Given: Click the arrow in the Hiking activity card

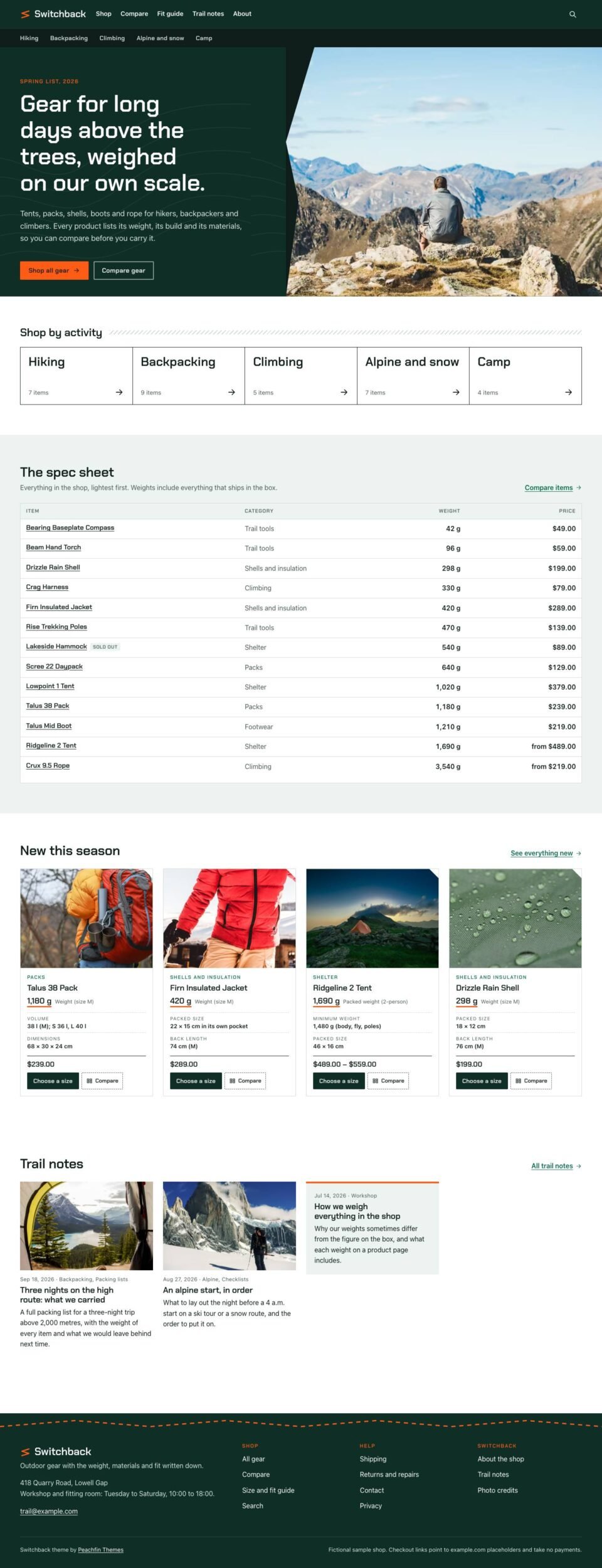Looking at the screenshot, I should click(x=119, y=393).
